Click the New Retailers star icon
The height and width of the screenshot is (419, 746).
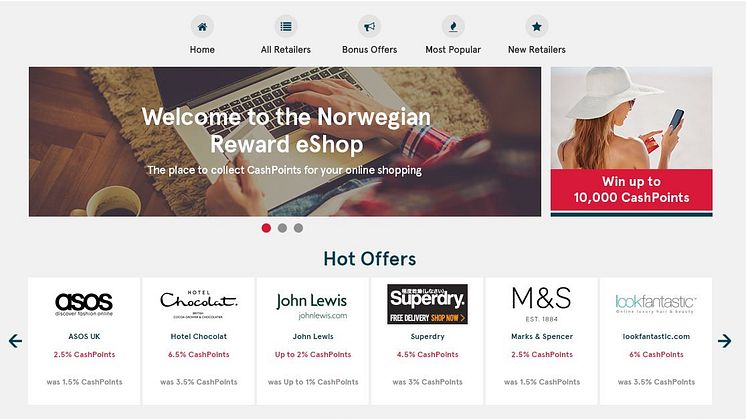pyautogui.click(x=537, y=27)
